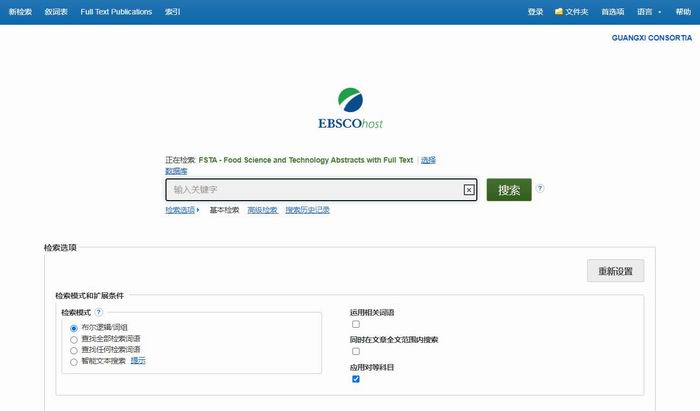Open 高级检索 advanced search link
Screen dimensions: 700x411
click(x=262, y=210)
